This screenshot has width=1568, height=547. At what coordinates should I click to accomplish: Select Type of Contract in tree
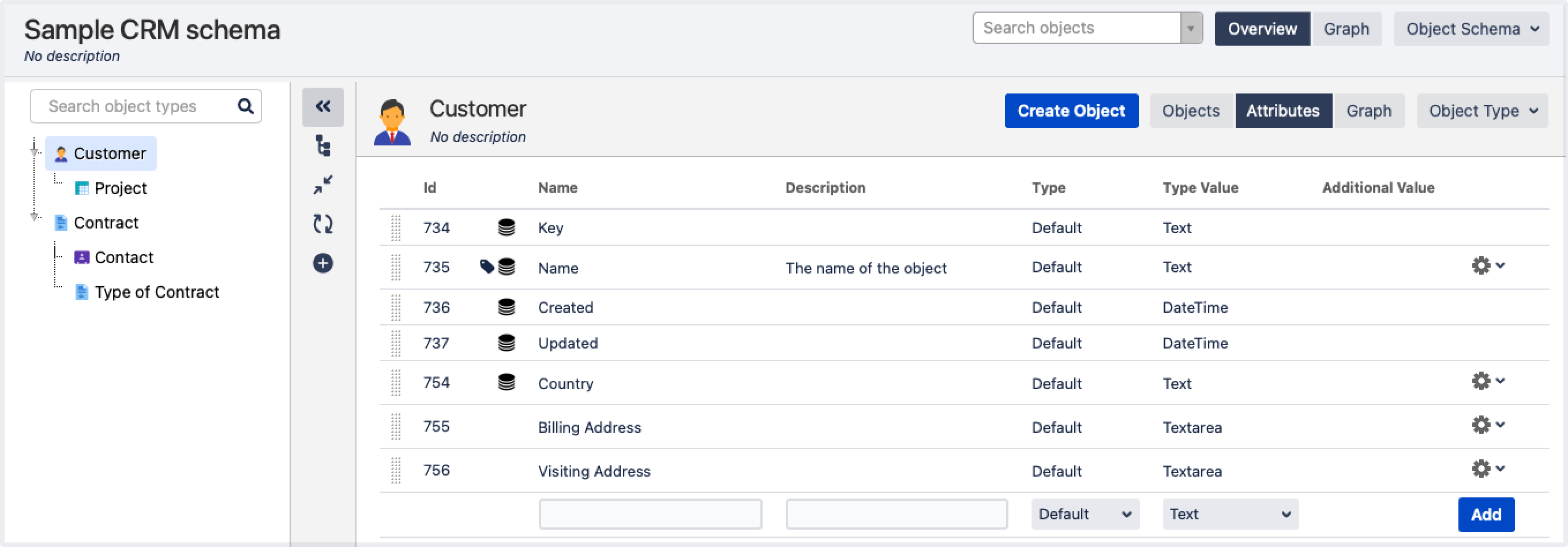pos(156,293)
